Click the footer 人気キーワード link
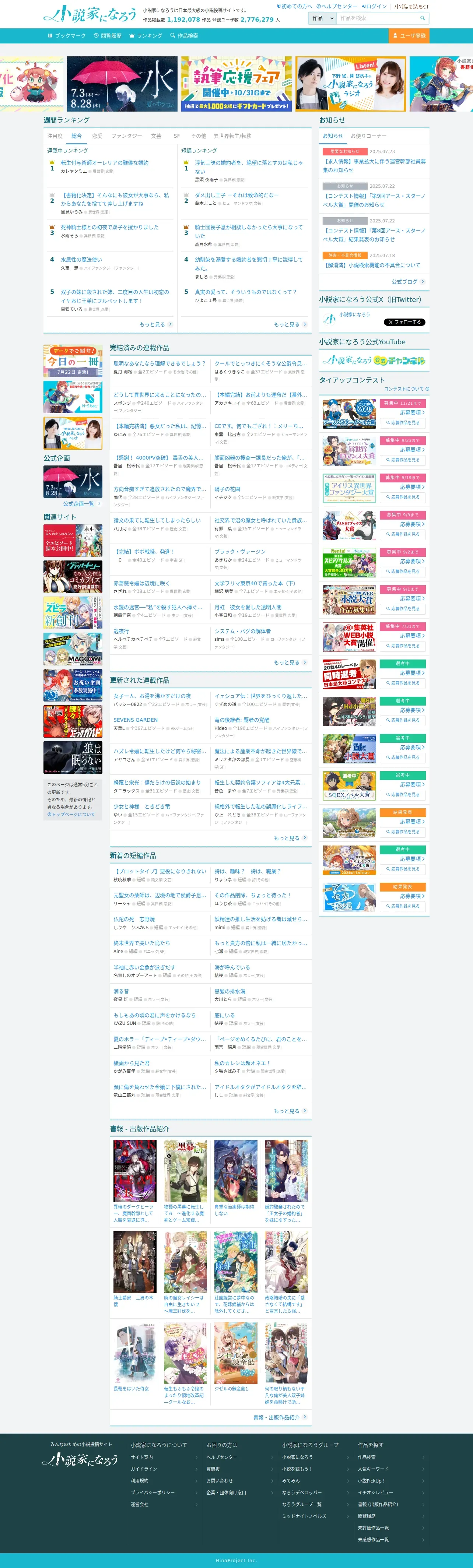 point(372,1469)
